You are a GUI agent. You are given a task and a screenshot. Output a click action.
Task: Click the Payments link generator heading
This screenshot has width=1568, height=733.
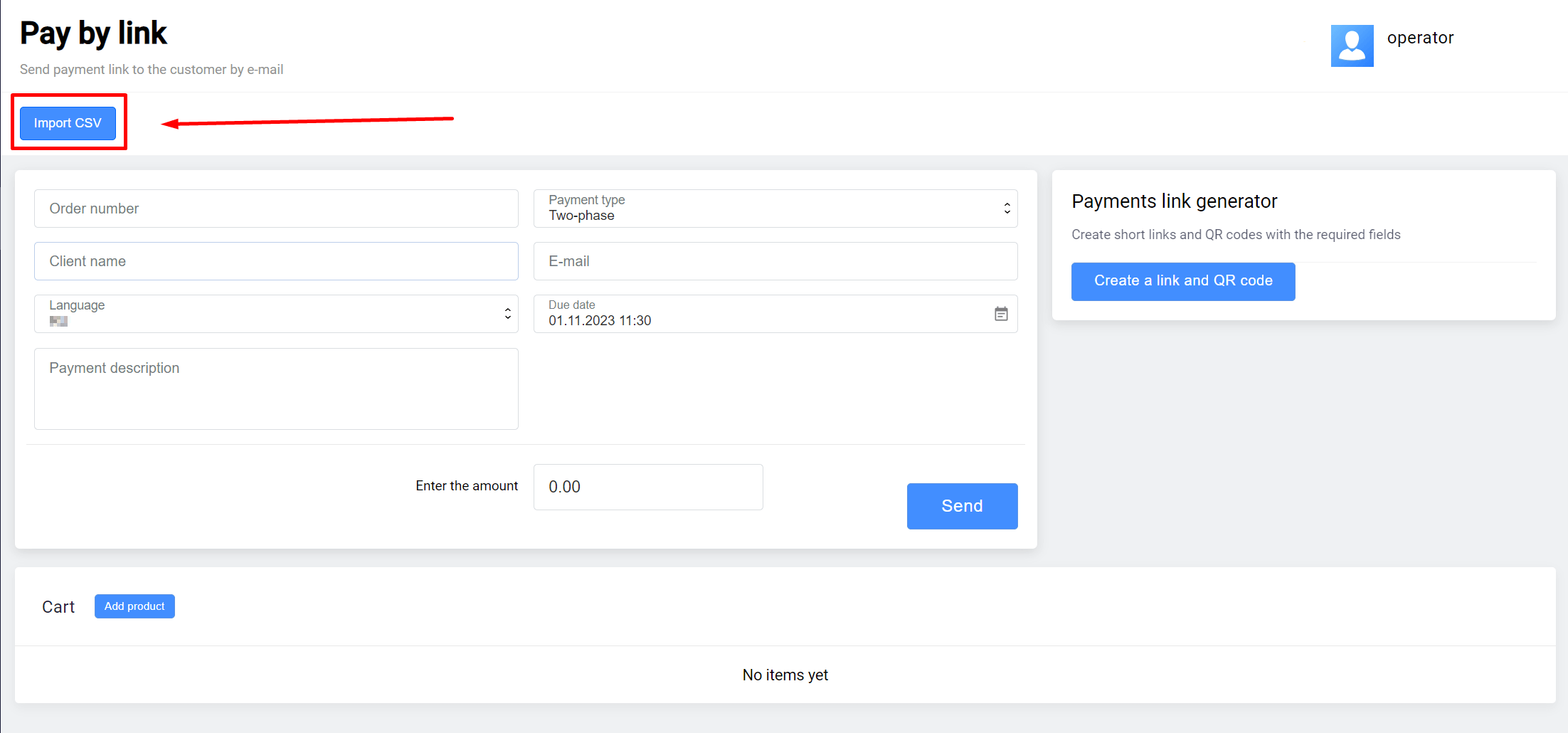1174,201
